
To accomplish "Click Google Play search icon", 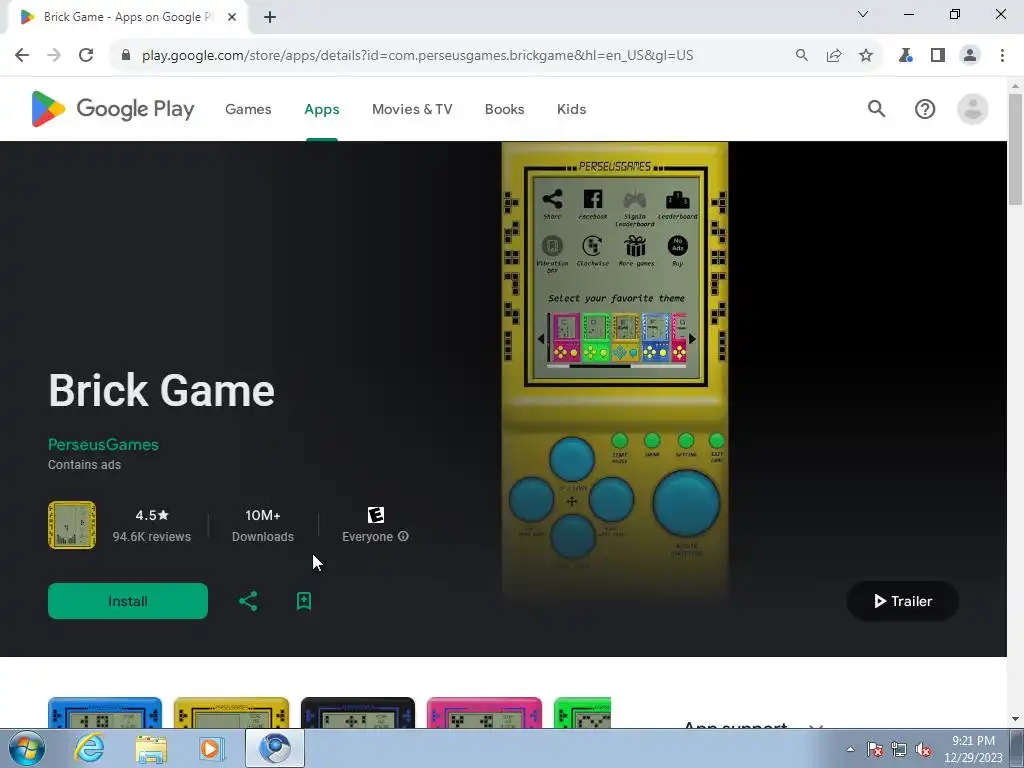I will click(876, 109).
